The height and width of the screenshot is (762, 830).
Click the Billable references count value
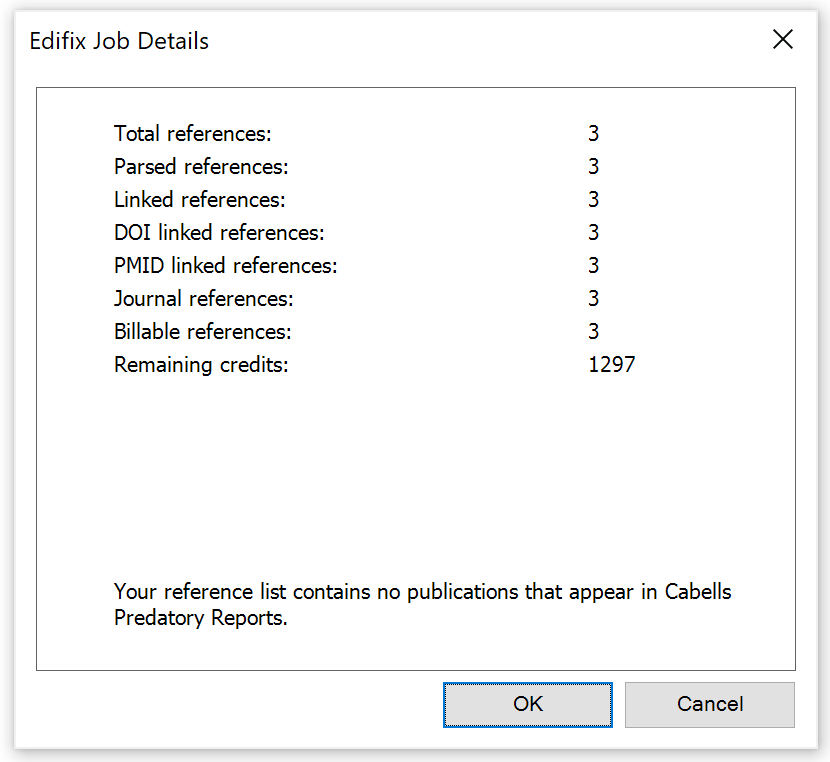click(x=593, y=331)
